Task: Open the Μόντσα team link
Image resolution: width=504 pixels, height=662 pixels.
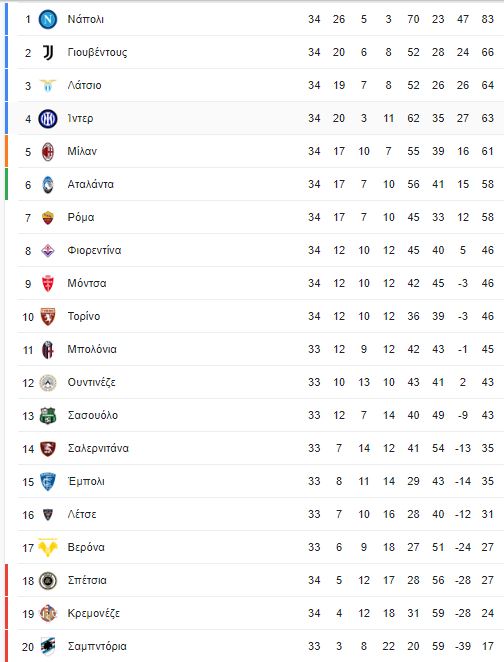Action: coord(87,283)
